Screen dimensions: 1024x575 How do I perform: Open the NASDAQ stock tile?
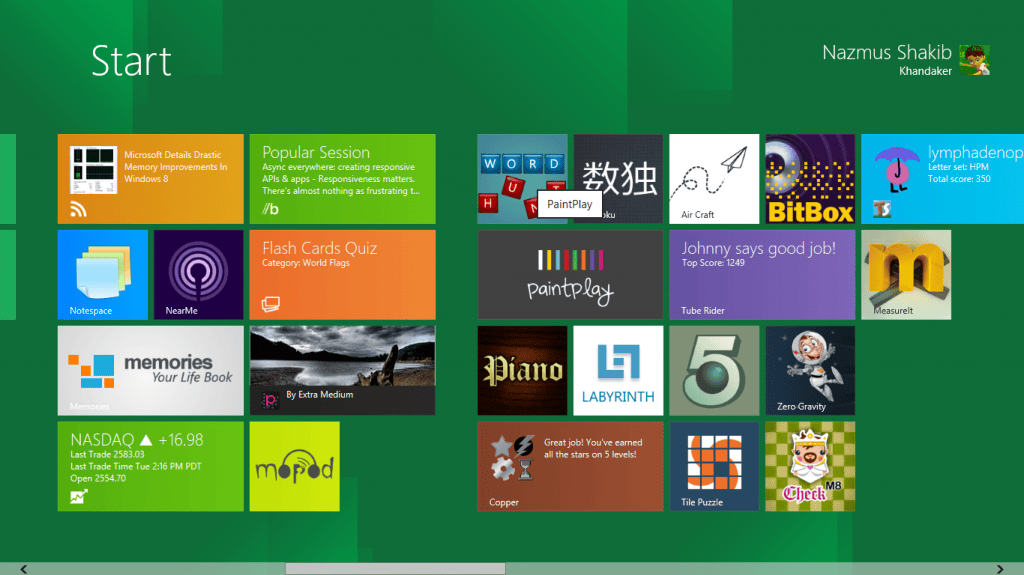tap(150, 467)
